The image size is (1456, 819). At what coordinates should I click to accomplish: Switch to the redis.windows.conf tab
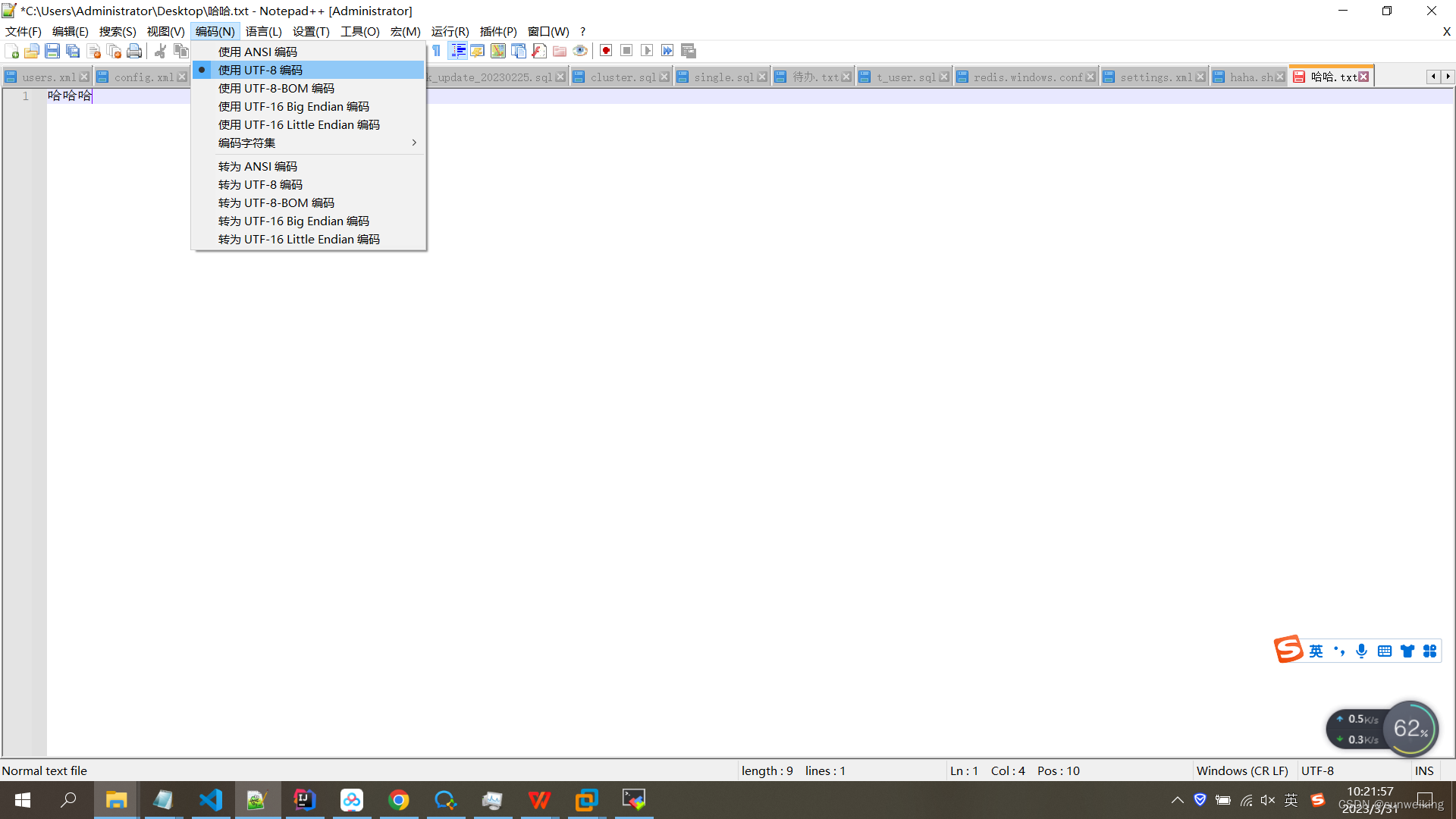click(1028, 77)
